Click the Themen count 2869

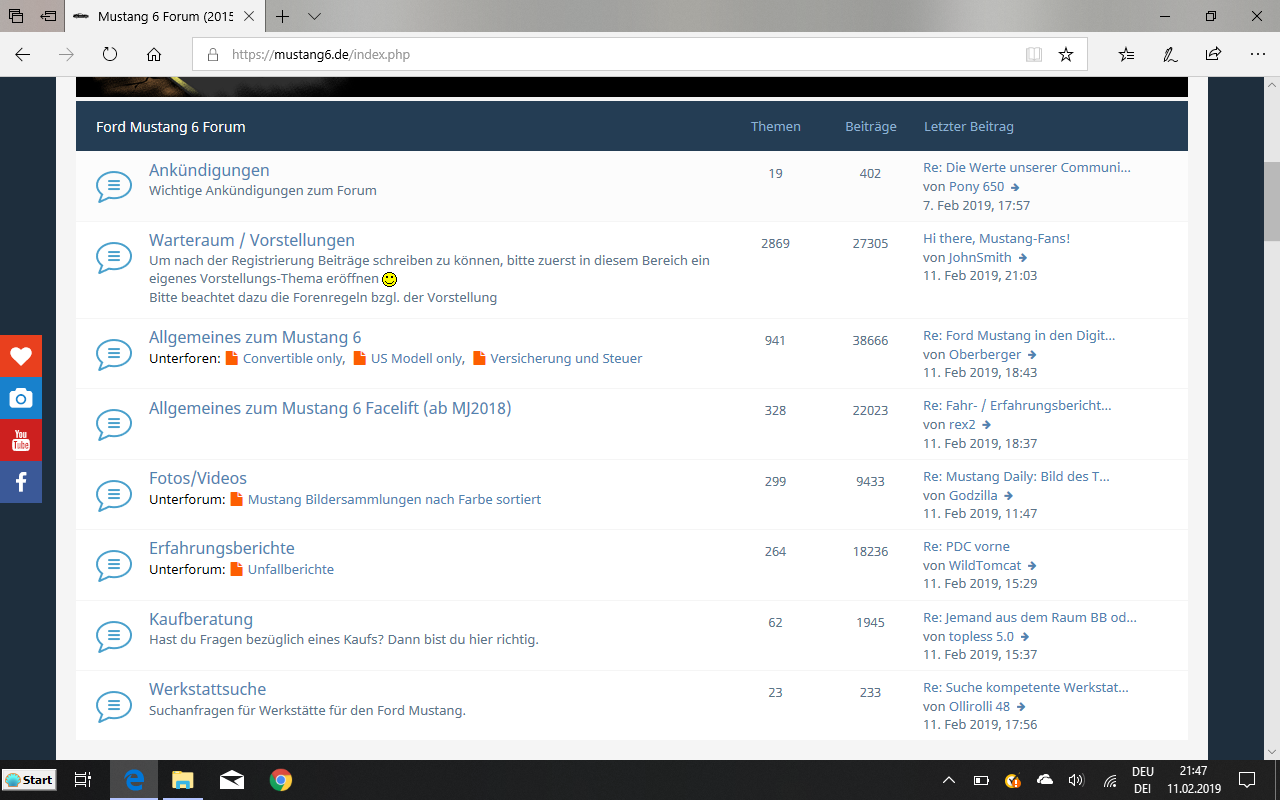click(775, 243)
